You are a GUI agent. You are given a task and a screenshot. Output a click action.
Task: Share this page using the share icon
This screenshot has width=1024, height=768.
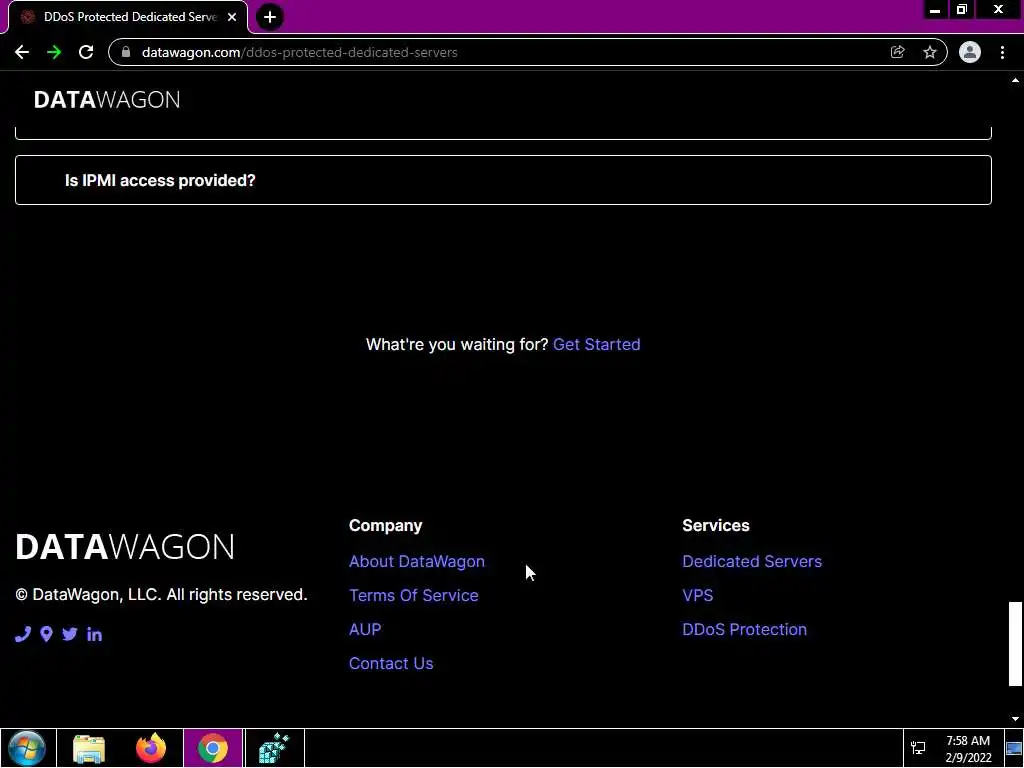click(x=897, y=52)
